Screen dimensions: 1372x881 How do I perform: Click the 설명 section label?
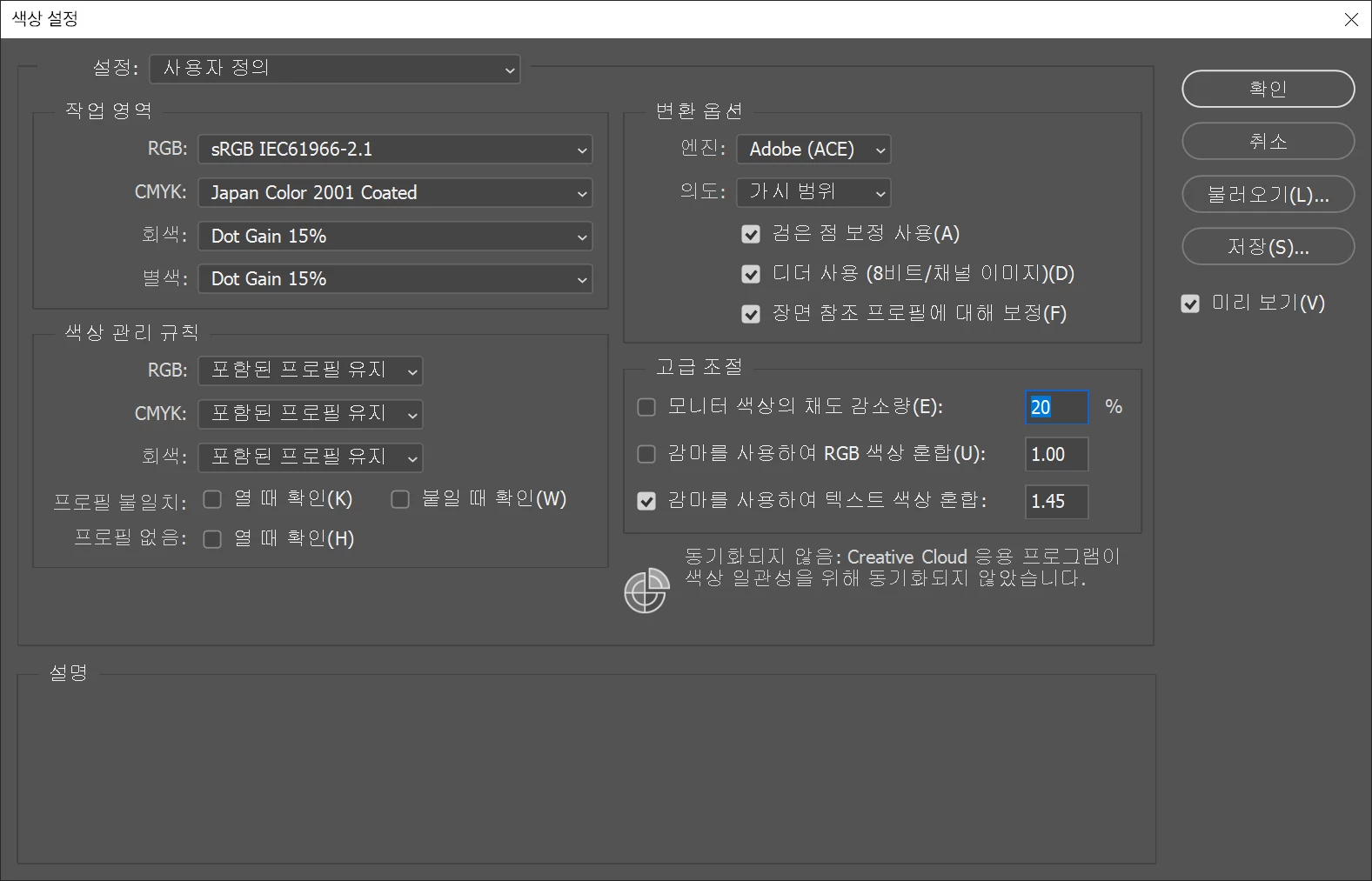pyautogui.click(x=69, y=672)
